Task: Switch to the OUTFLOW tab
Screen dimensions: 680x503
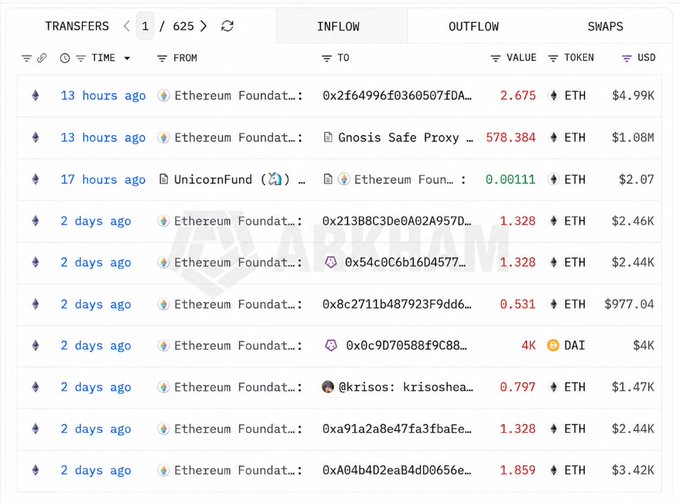Action: [x=474, y=26]
